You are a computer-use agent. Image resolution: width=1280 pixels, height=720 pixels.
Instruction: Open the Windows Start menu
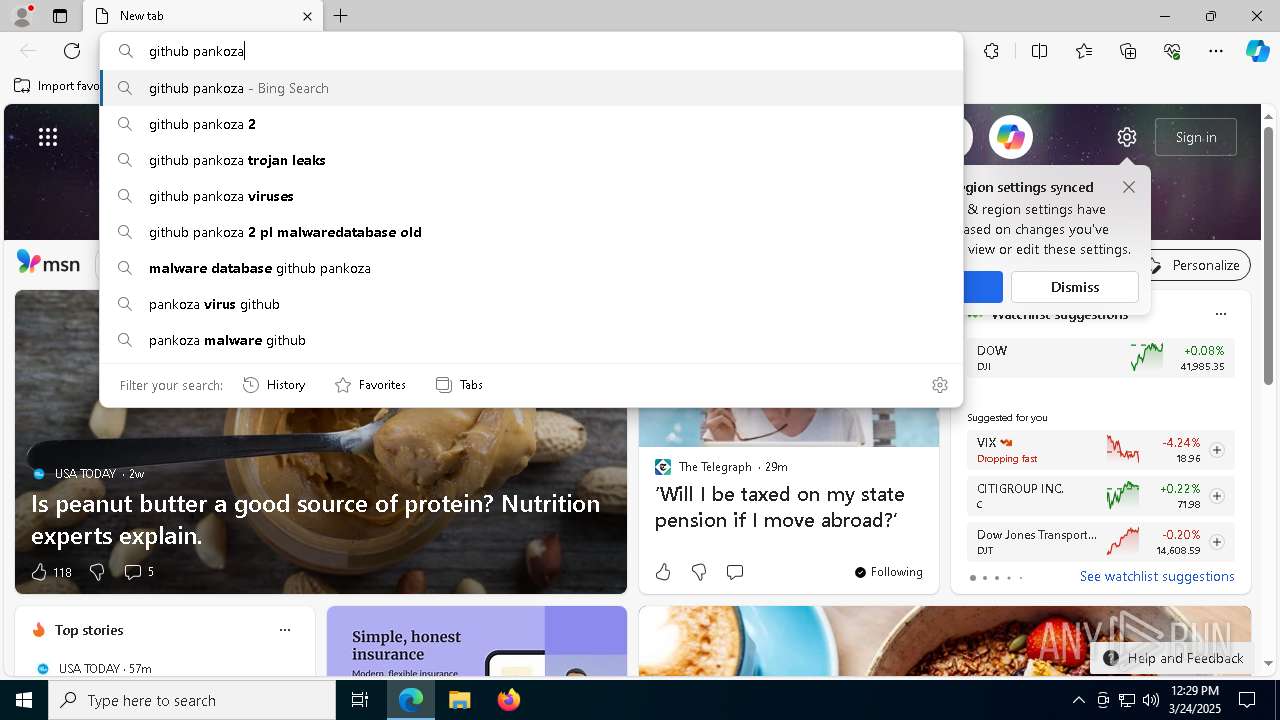point(24,700)
